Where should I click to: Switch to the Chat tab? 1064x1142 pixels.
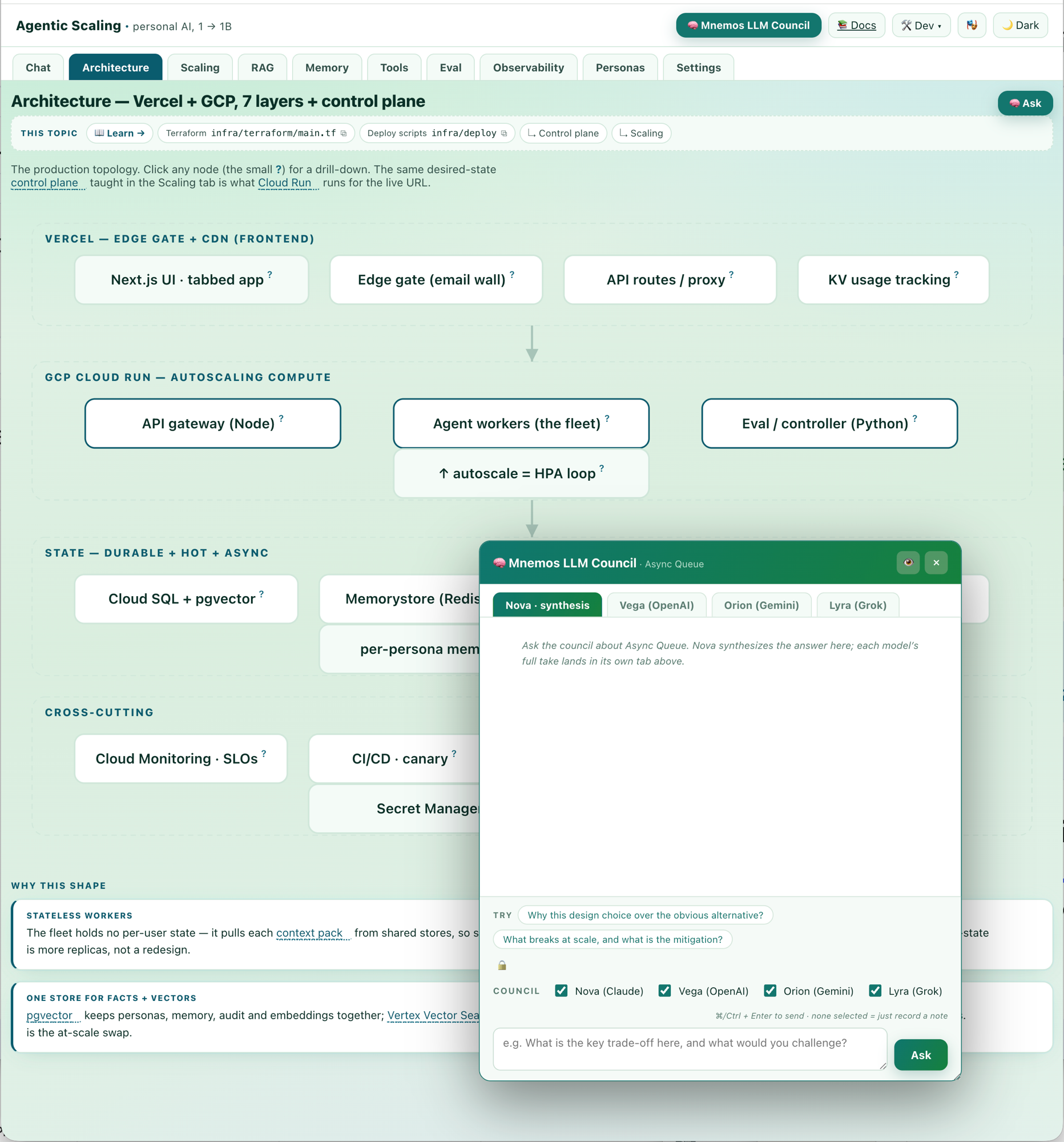pos(38,67)
